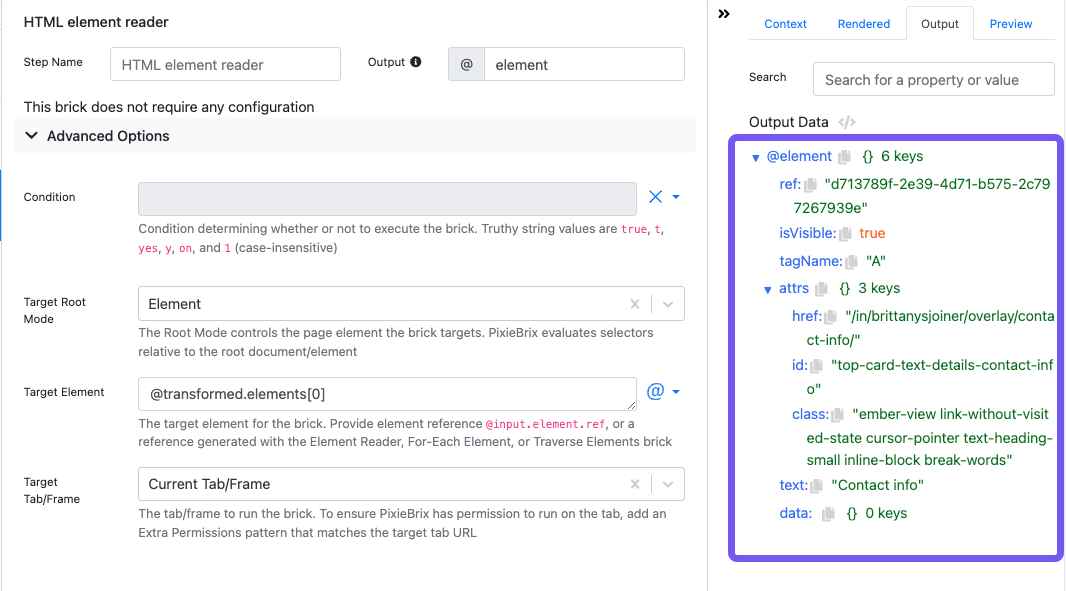Collapse the Advanced Options section

click(32, 136)
